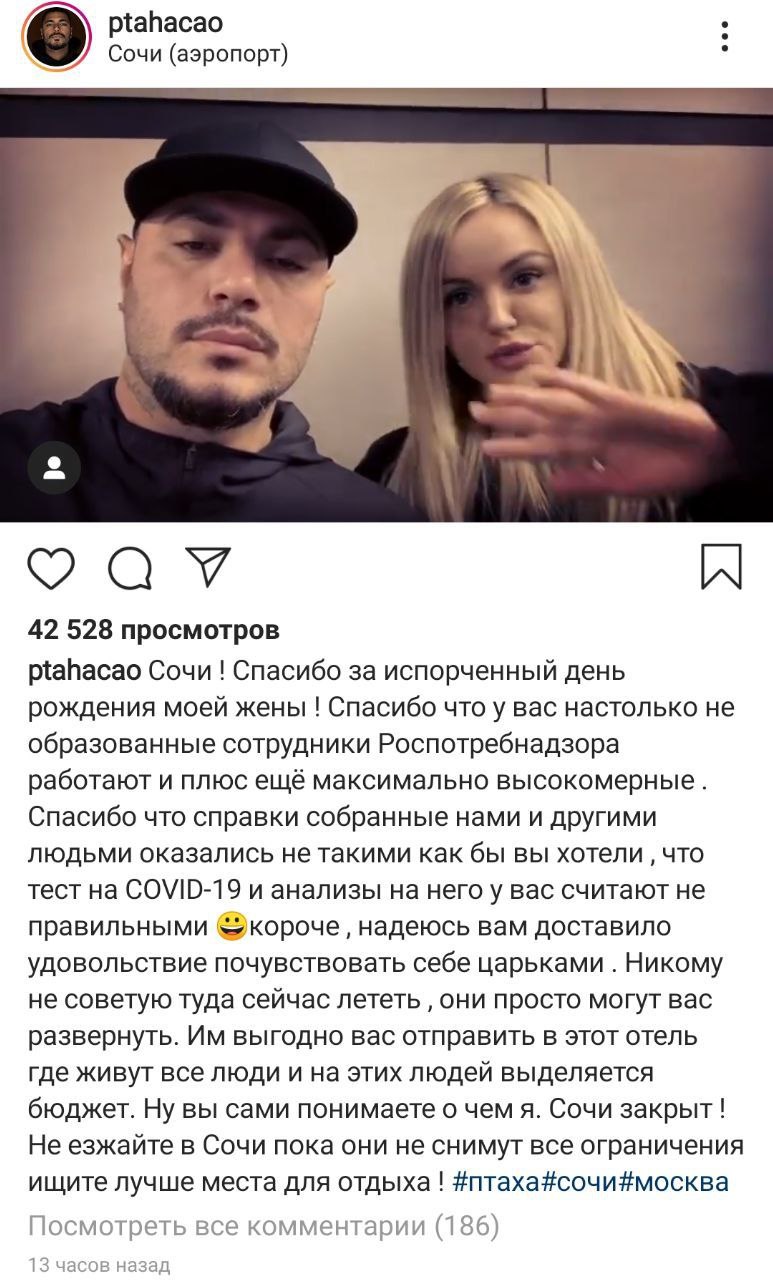Open comments via speech bubble icon

tap(130, 568)
